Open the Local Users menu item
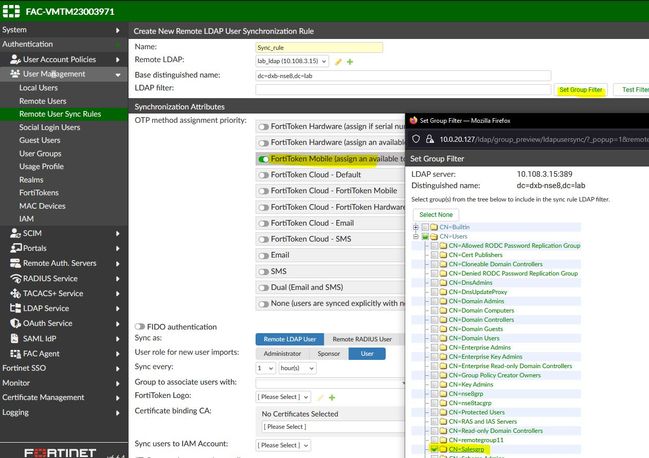The width and height of the screenshot is (649, 458). [x=38, y=88]
